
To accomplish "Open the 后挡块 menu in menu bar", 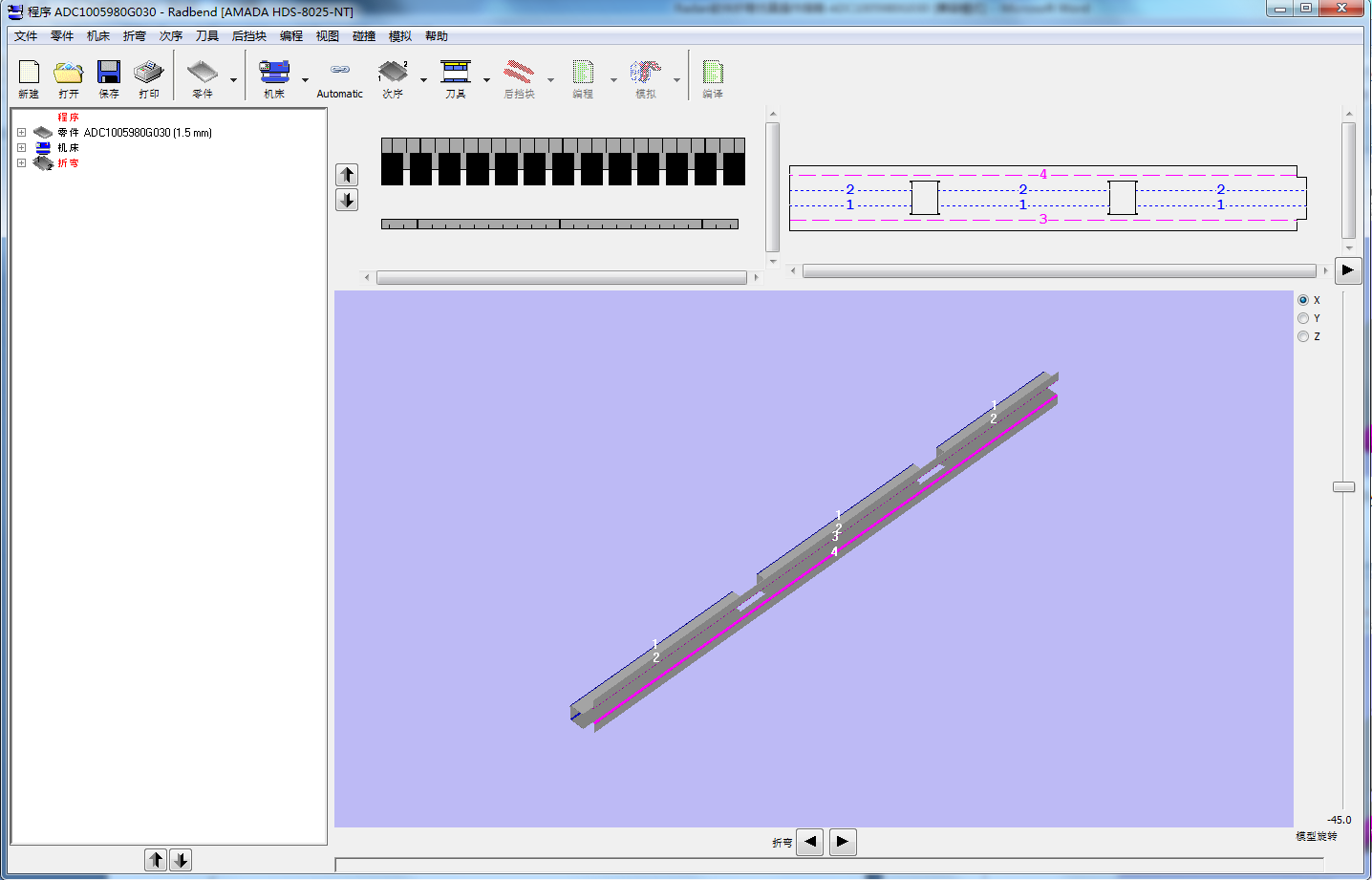I will click(x=249, y=36).
